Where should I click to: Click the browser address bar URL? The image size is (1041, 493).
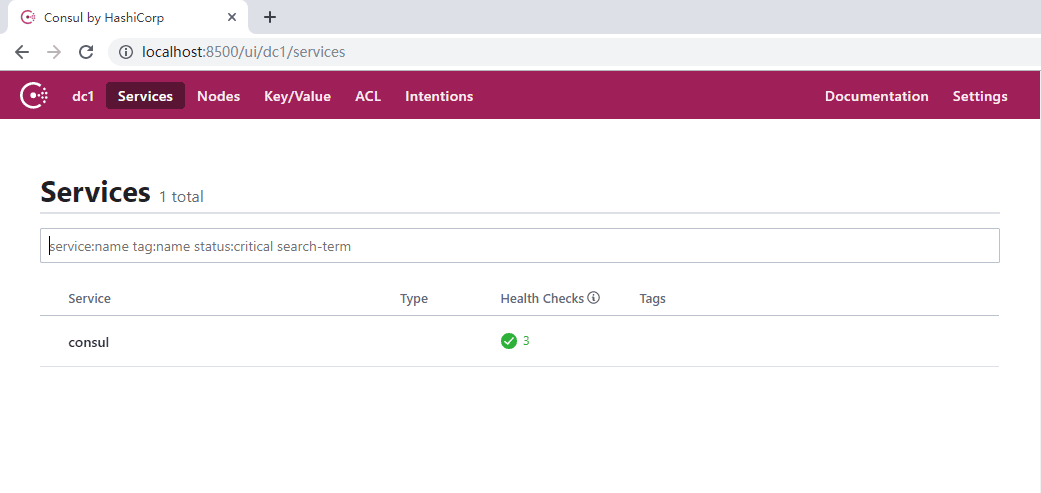point(244,52)
